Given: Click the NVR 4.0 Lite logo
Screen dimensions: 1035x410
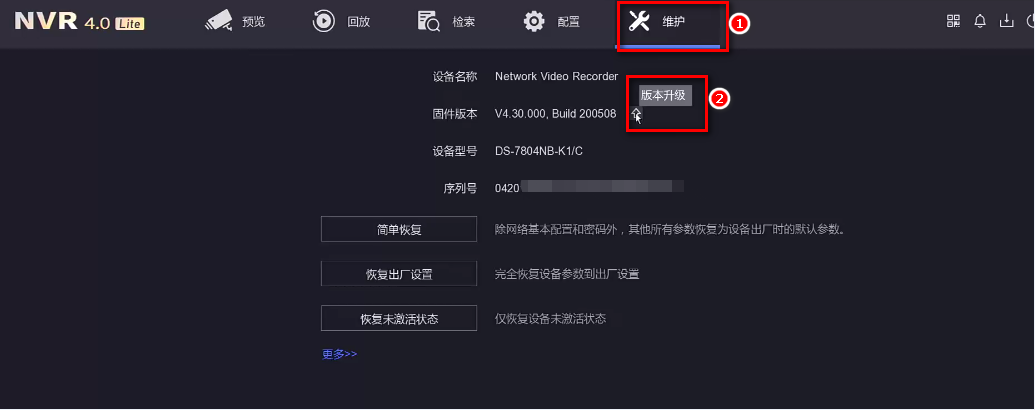Looking at the screenshot, I should (x=79, y=22).
